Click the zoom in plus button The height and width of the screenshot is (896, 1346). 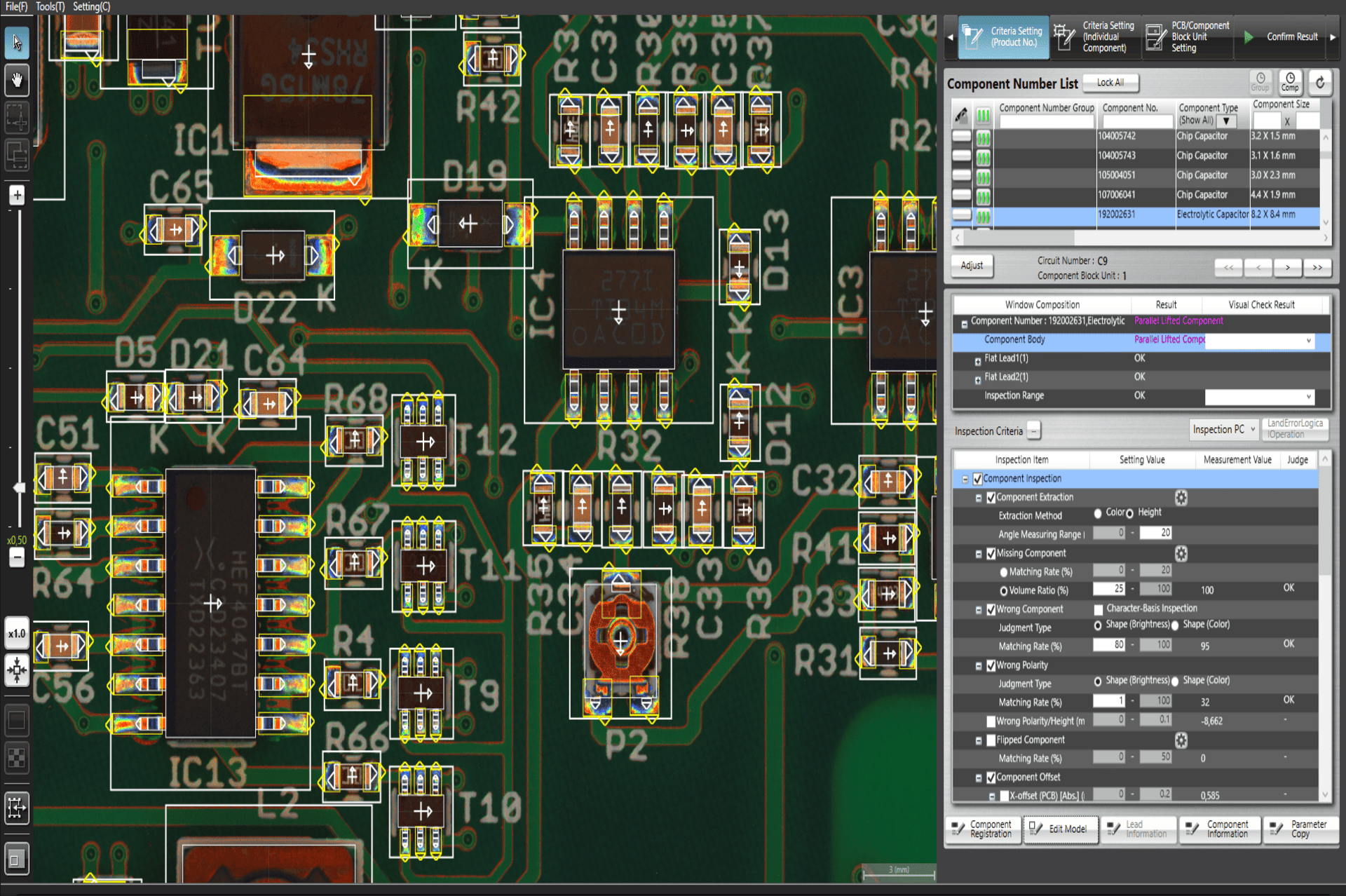(17, 195)
